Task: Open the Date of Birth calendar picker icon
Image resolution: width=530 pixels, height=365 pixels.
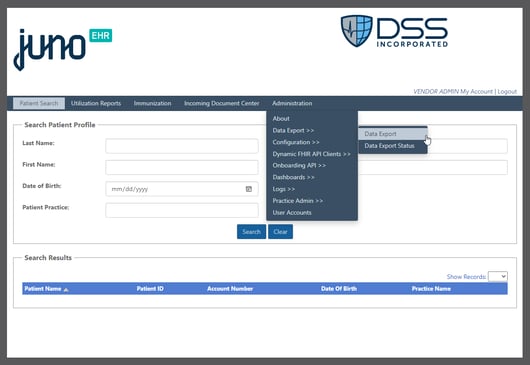Action: coord(248,189)
